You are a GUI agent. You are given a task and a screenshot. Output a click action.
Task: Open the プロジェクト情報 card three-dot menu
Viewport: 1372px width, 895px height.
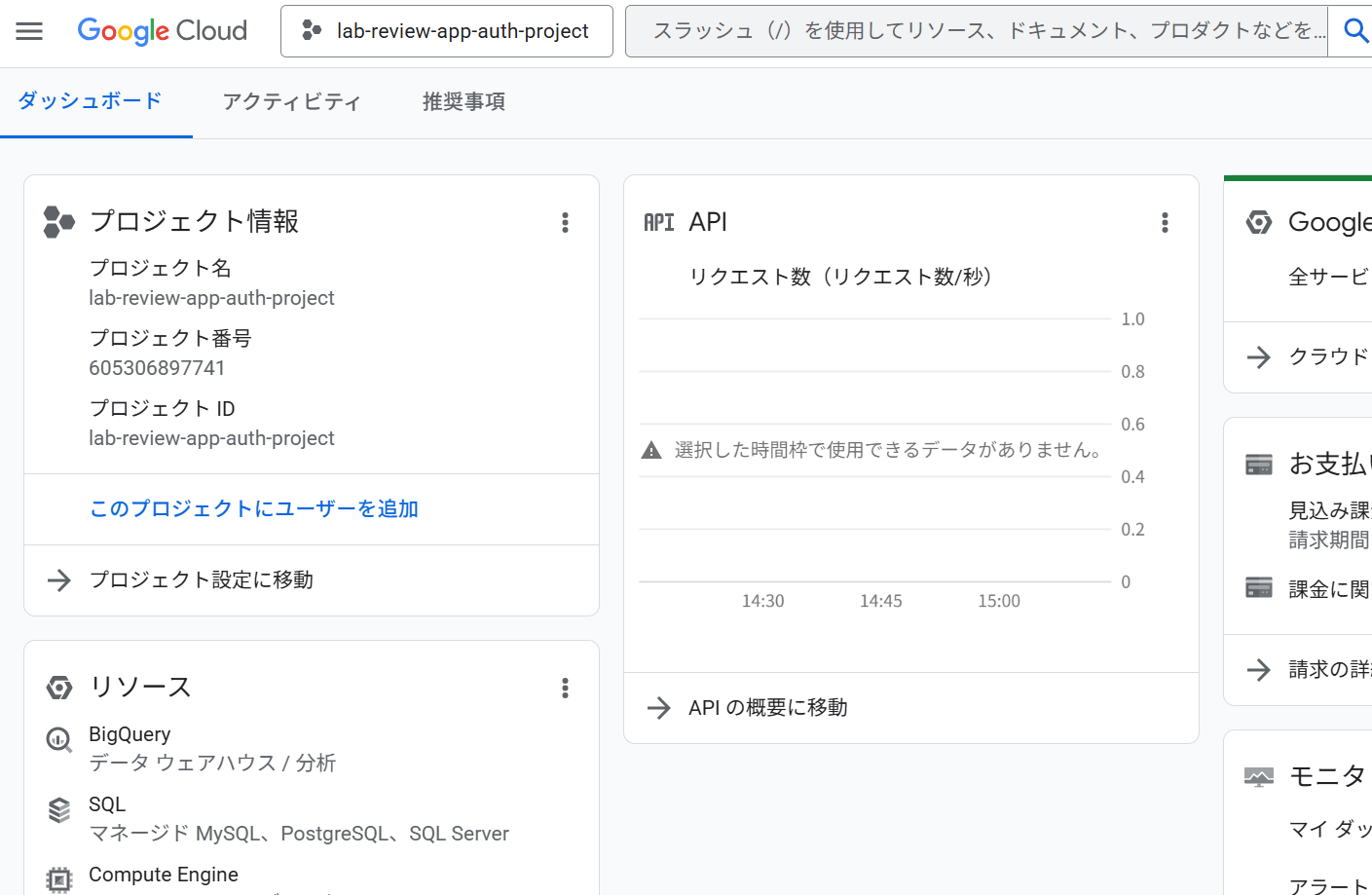[x=565, y=223]
